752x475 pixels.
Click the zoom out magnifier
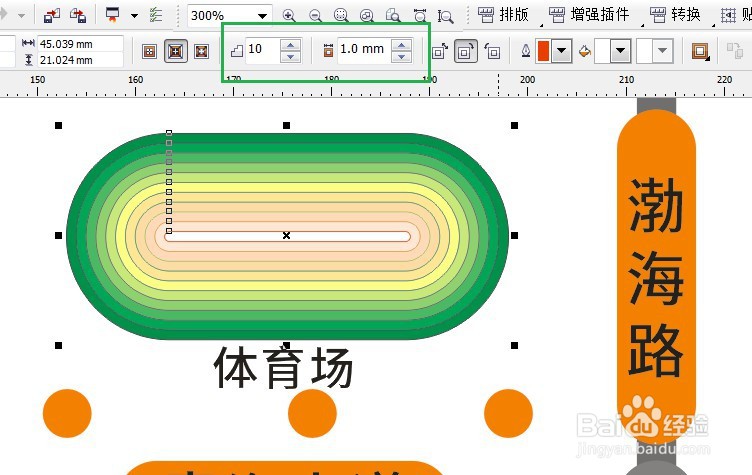(x=315, y=15)
